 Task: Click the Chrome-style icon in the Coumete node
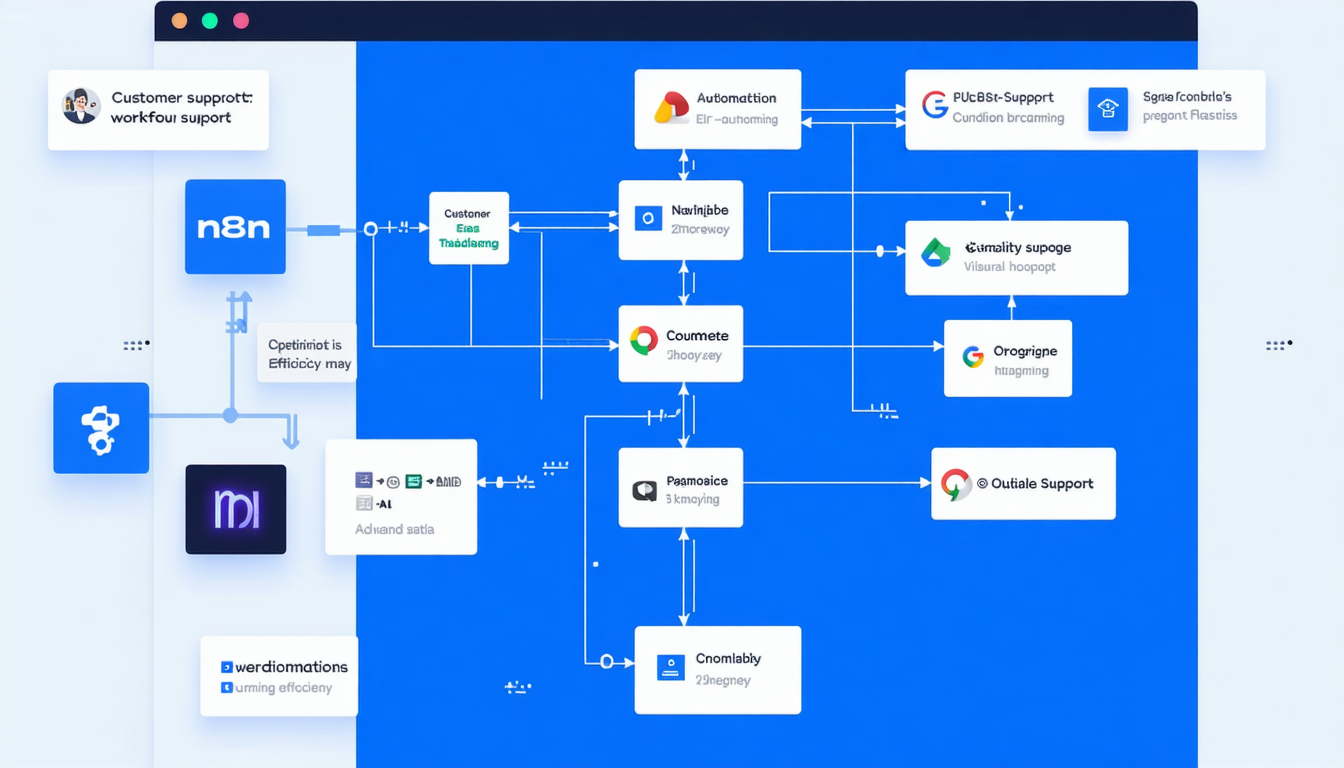point(644,341)
